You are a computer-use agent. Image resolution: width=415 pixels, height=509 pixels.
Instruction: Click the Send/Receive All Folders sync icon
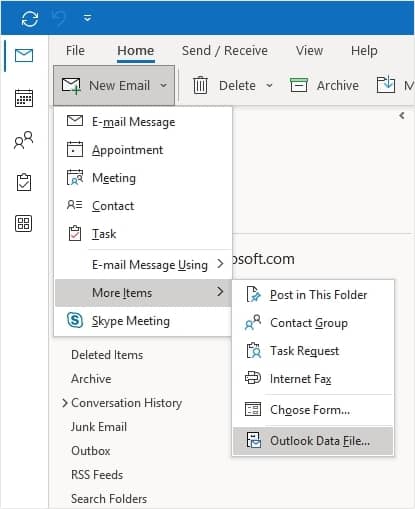(30, 18)
